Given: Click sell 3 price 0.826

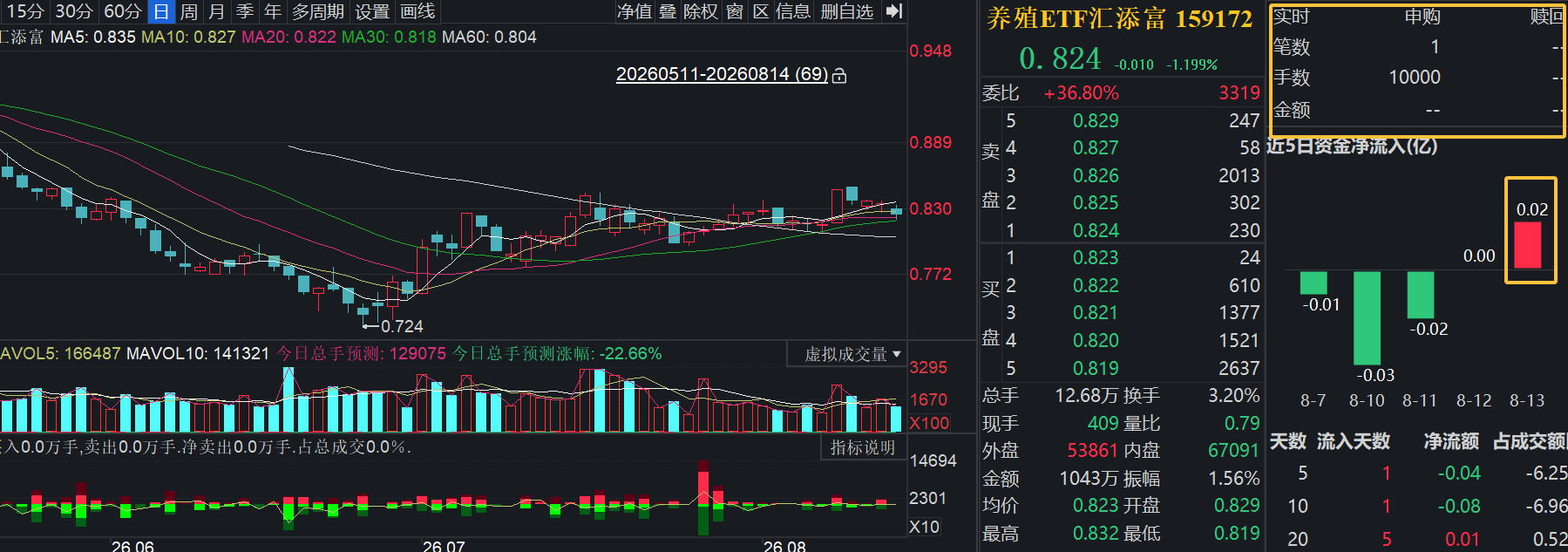Looking at the screenshot, I should [x=1096, y=175].
